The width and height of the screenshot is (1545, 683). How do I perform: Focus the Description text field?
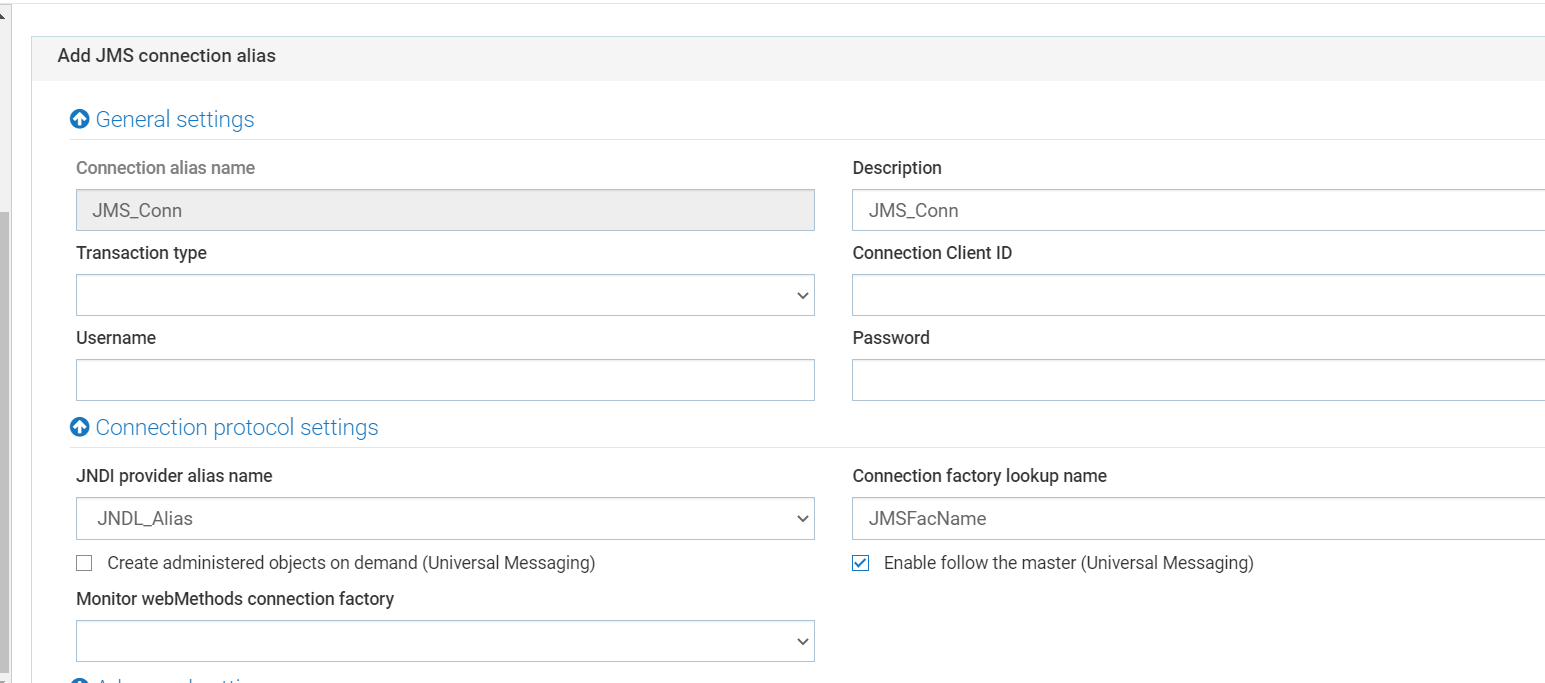[1197, 210]
